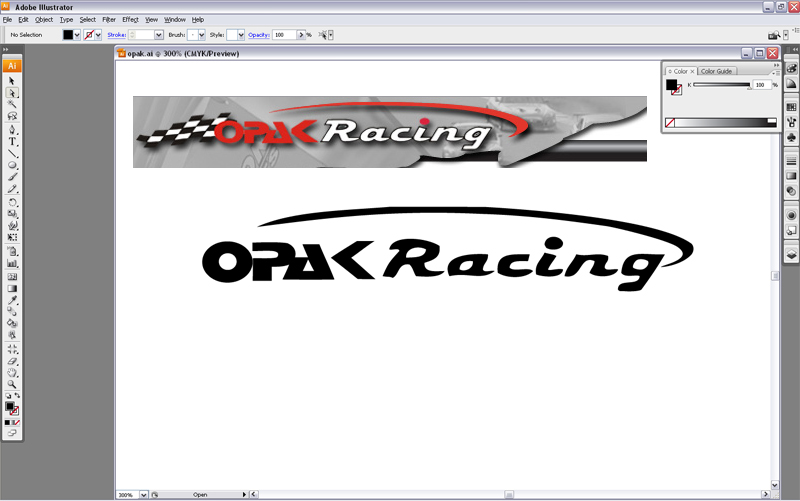Select the Line Segment tool
The width and height of the screenshot is (800, 501).
pos(12,154)
